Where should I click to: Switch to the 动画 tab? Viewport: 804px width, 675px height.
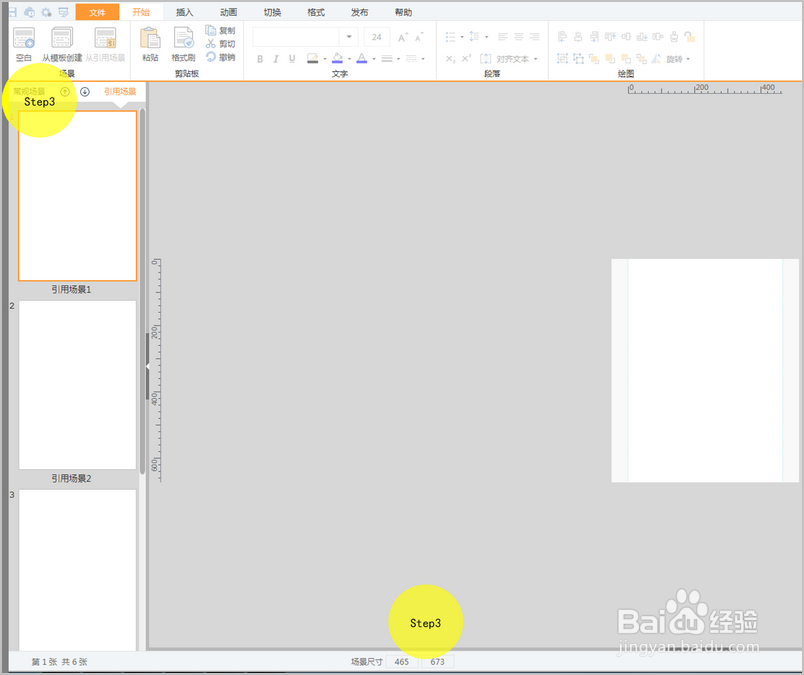pyautogui.click(x=228, y=12)
